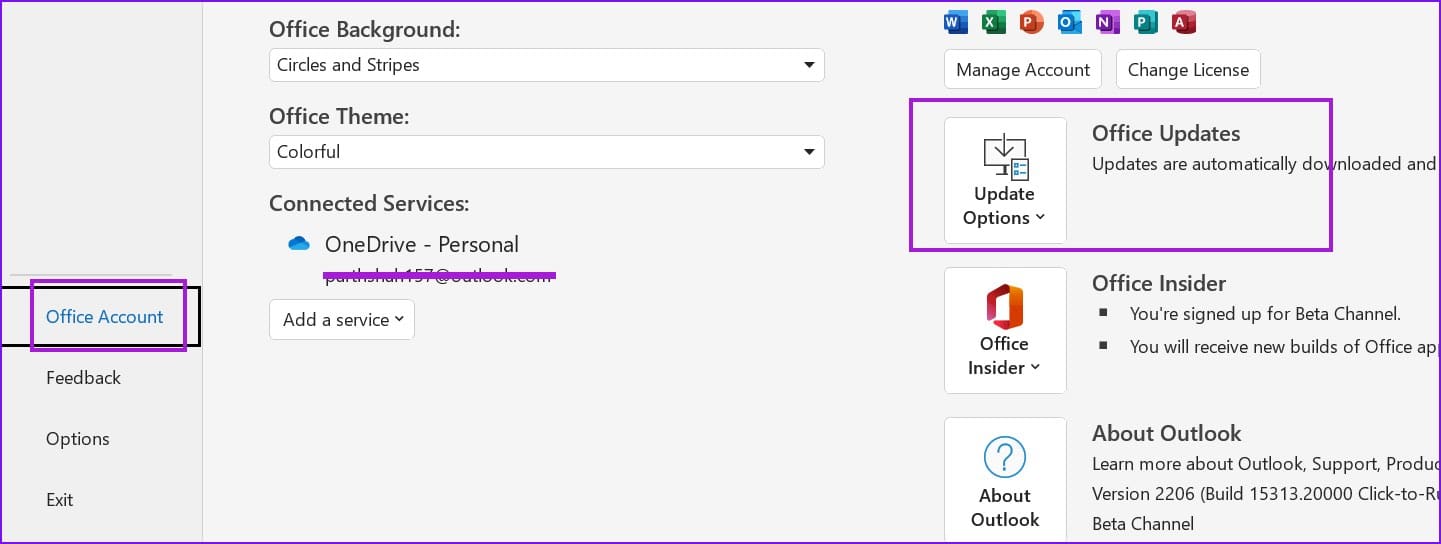Click the Word app icon
The height and width of the screenshot is (544, 1441).
coord(956,22)
